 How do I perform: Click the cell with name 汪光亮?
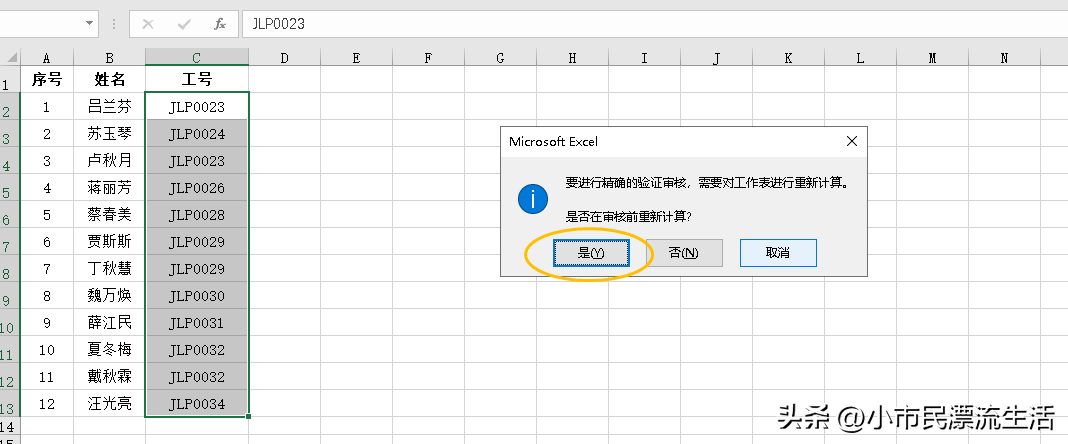[110, 403]
